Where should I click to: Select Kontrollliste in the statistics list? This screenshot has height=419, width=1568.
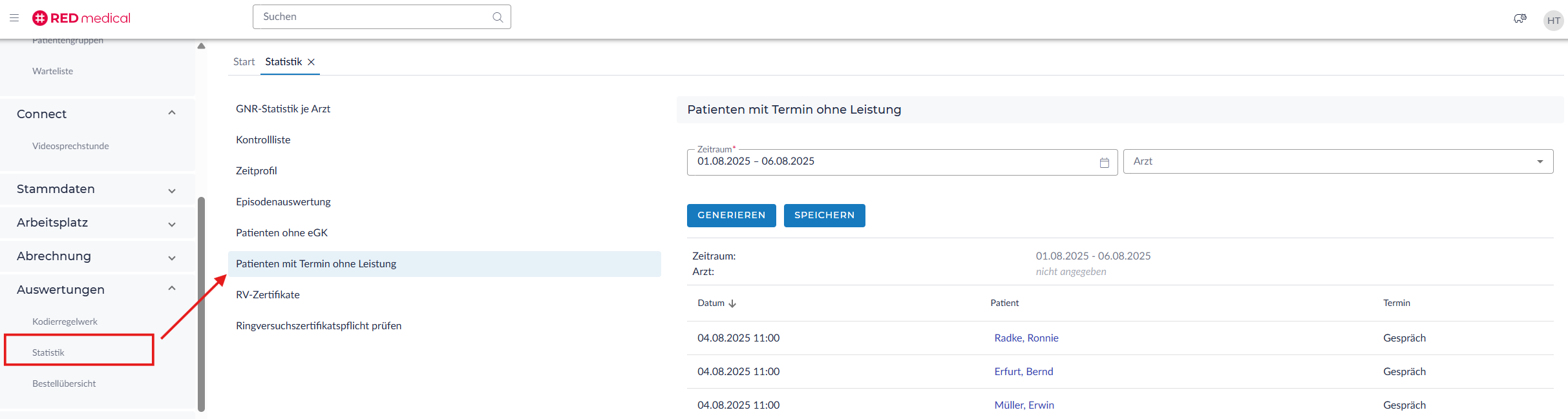click(263, 139)
